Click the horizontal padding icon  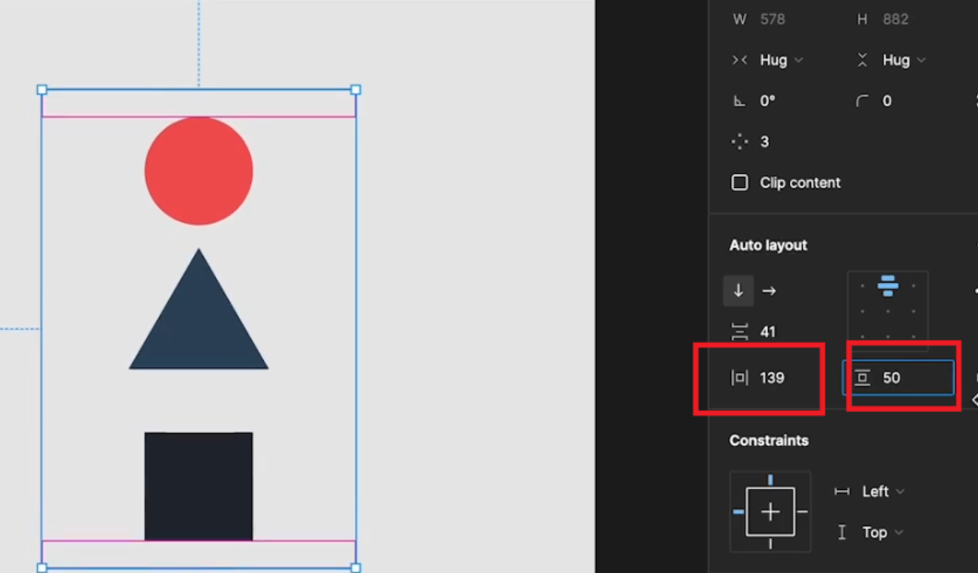tap(739, 378)
